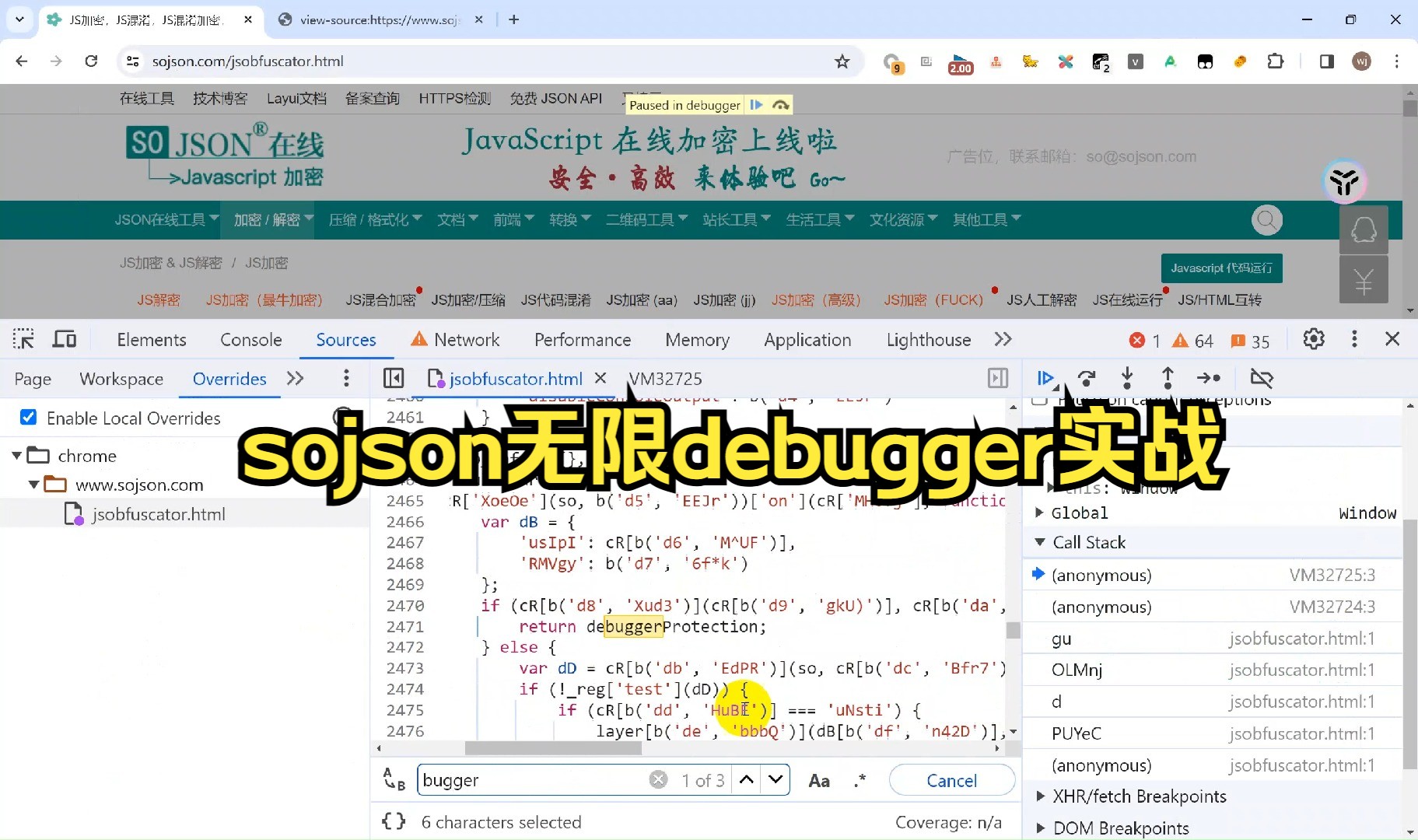View site information icon in address bar
The image size is (1418, 840).
133,61
